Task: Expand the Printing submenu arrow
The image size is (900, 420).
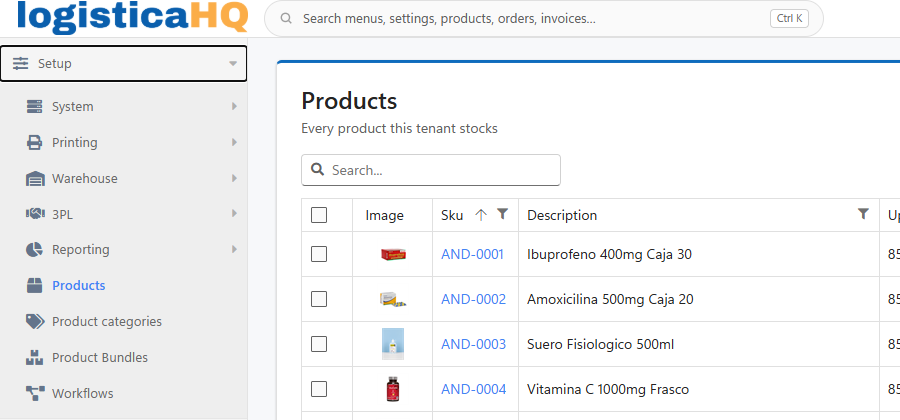Action: (x=234, y=142)
